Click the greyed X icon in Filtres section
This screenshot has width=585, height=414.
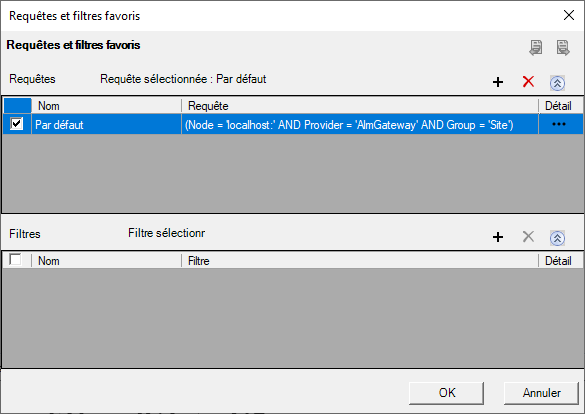pos(528,236)
